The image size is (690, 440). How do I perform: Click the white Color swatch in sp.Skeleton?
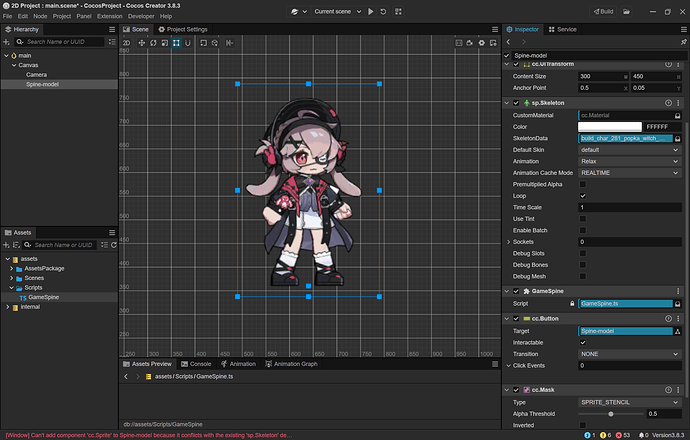(611, 127)
